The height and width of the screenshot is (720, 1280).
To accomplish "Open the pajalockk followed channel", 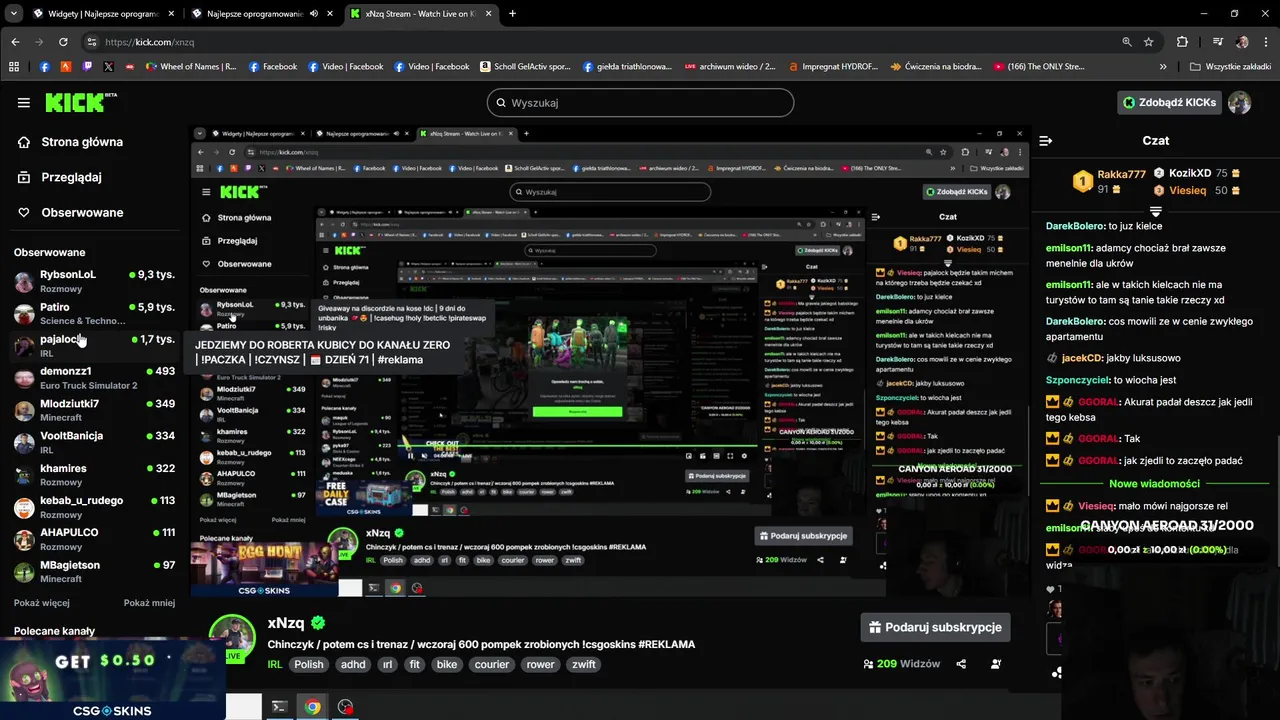I will 95,345.
